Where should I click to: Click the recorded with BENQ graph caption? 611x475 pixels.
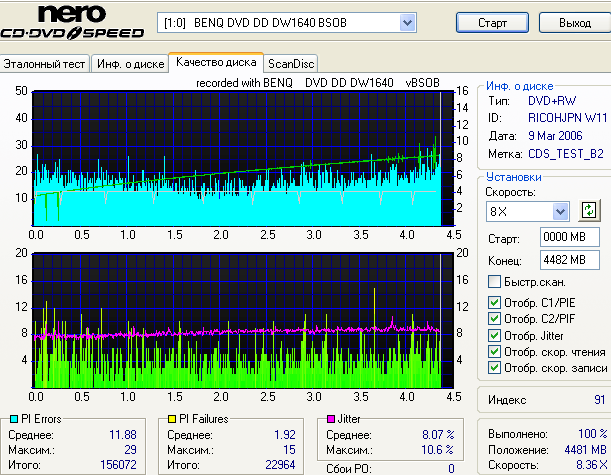pyautogui.click(x=318, y=83)
